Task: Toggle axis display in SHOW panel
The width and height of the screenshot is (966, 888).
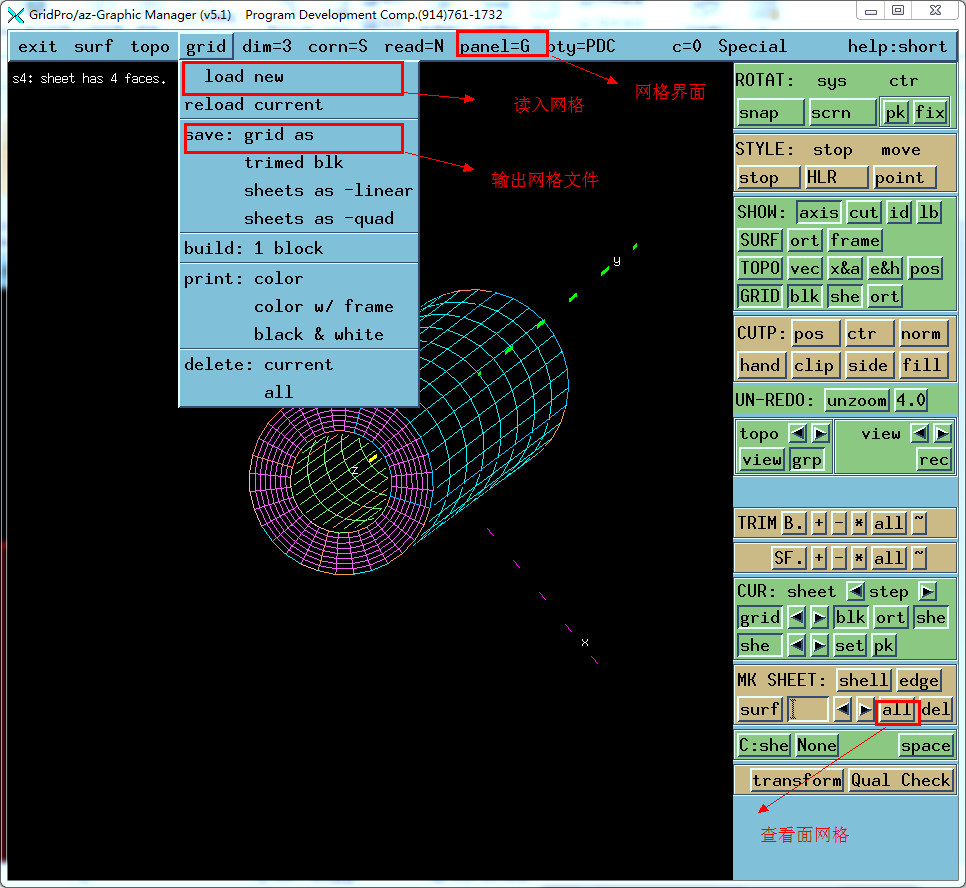Action: (x=818, y=212)
